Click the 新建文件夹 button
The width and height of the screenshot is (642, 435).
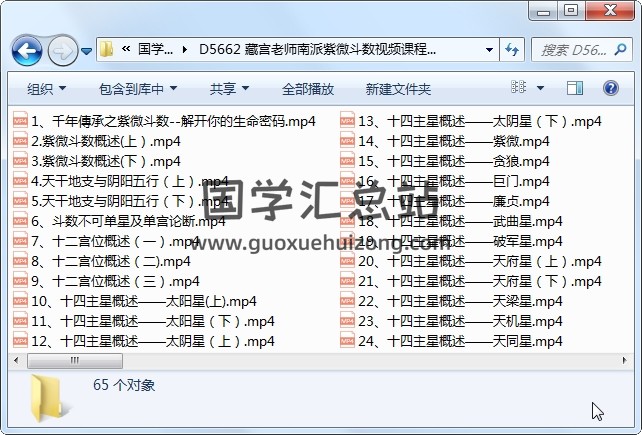(398, 89)
